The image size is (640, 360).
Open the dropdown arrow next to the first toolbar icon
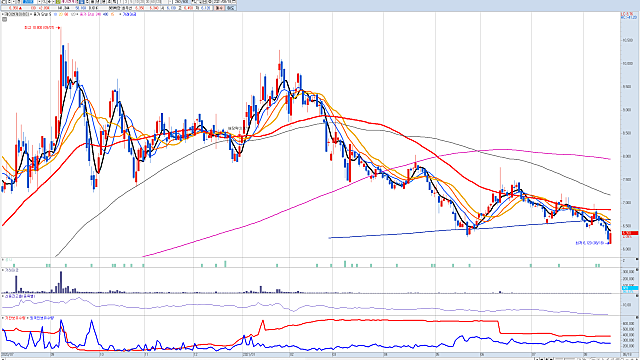pyautogui.click(x=14, y=2)
